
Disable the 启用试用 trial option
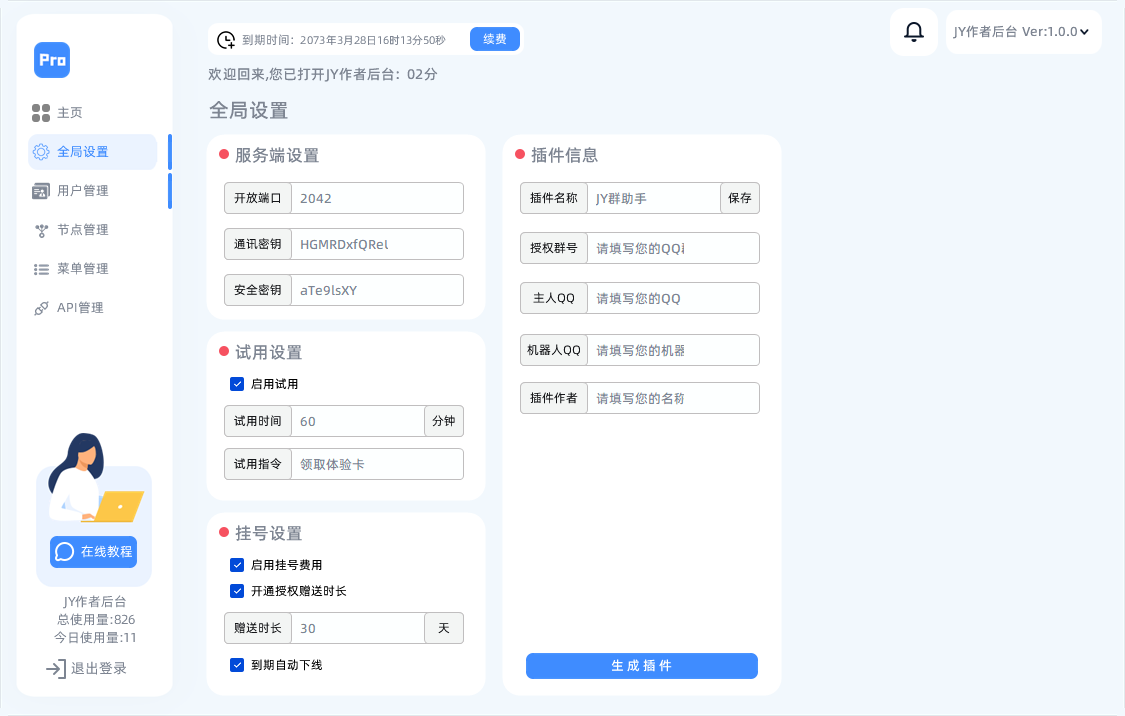click(237, 384)
